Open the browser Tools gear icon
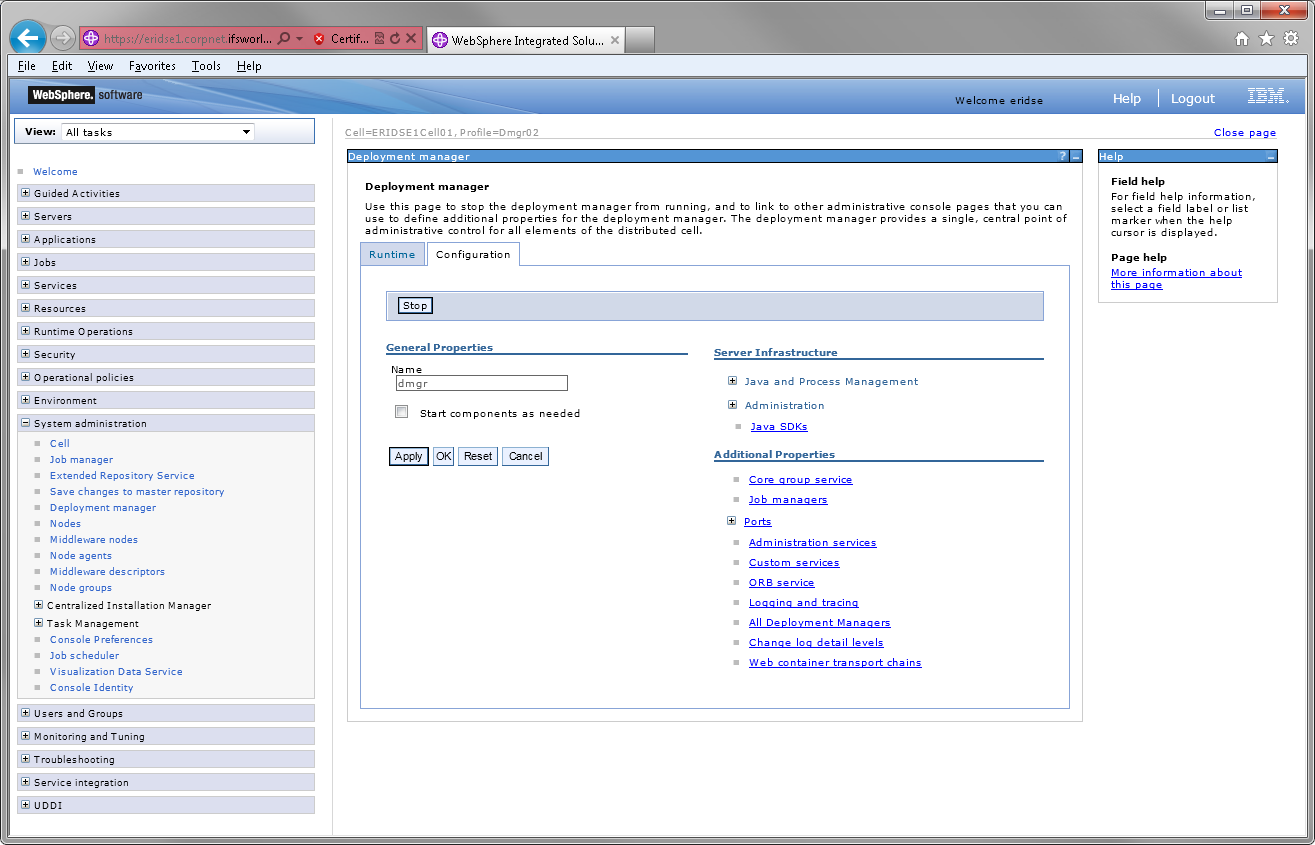 (x=1291, y=39)
